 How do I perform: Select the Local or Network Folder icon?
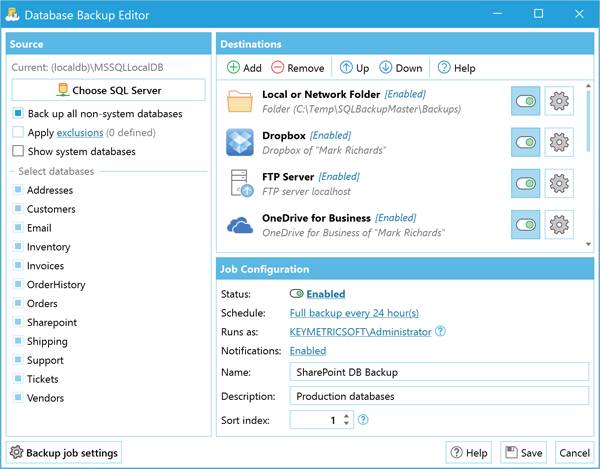(240, 101)
